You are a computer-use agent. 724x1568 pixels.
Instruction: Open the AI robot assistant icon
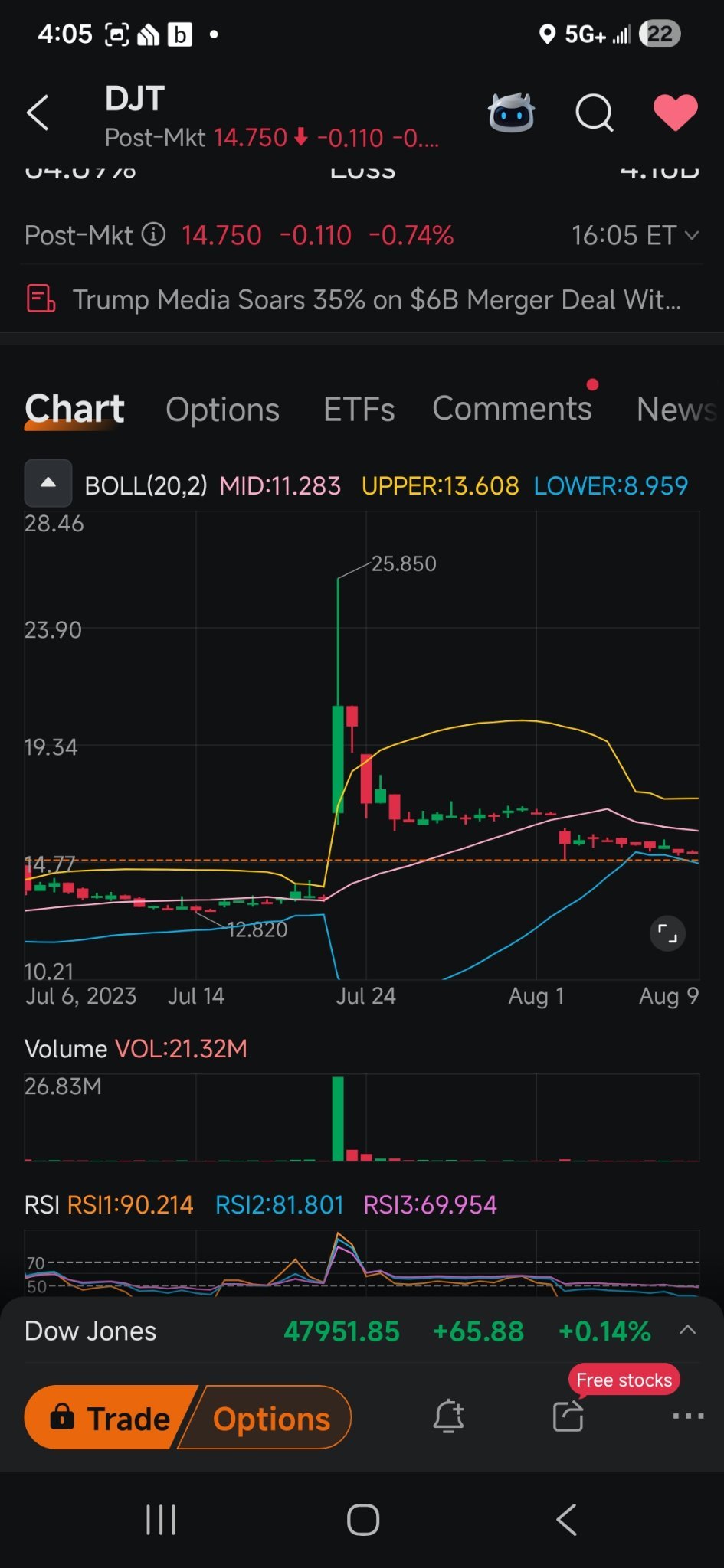pos(511,113)
